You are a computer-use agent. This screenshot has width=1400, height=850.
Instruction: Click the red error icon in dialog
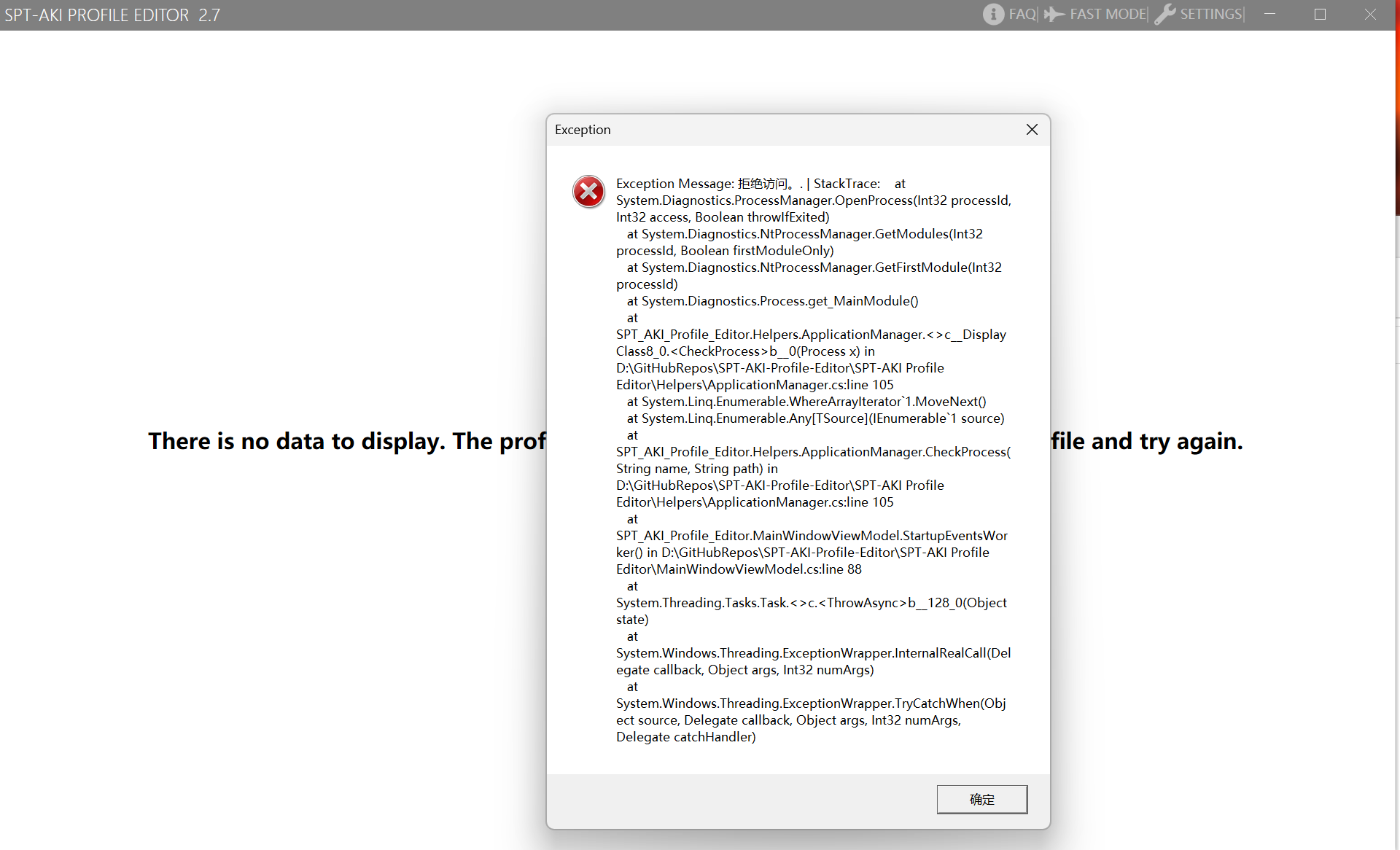[x=588, y=192]
